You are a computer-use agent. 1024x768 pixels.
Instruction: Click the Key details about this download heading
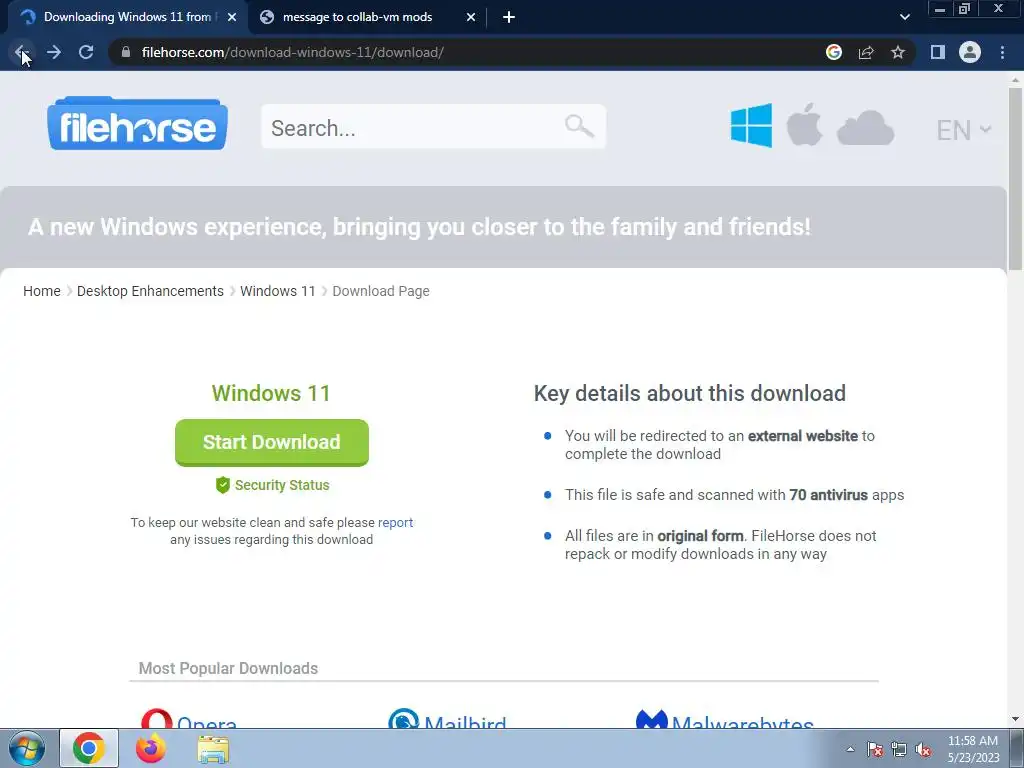pos(690,393)
